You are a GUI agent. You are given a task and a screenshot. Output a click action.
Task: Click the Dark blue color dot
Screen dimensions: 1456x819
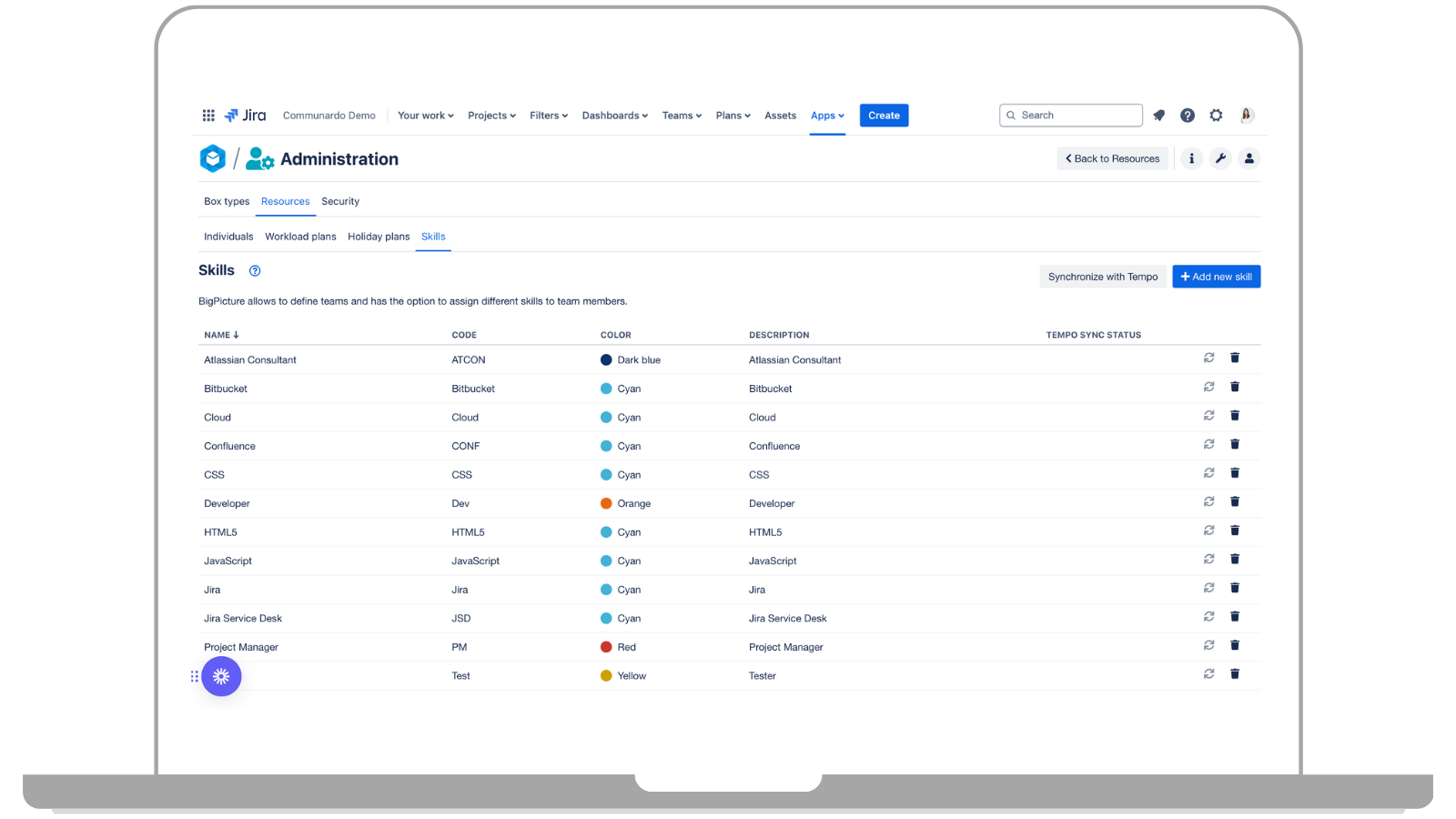pyautogui.click(x=606, y=359)
